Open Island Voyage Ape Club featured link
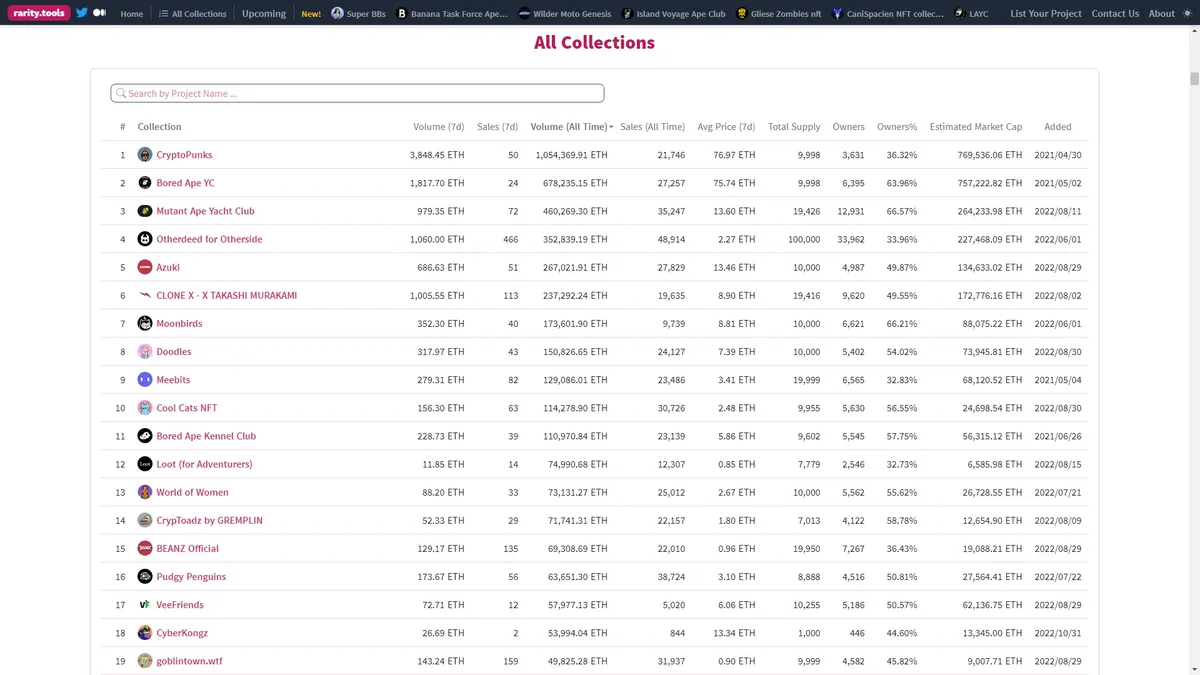 point(673,14)
